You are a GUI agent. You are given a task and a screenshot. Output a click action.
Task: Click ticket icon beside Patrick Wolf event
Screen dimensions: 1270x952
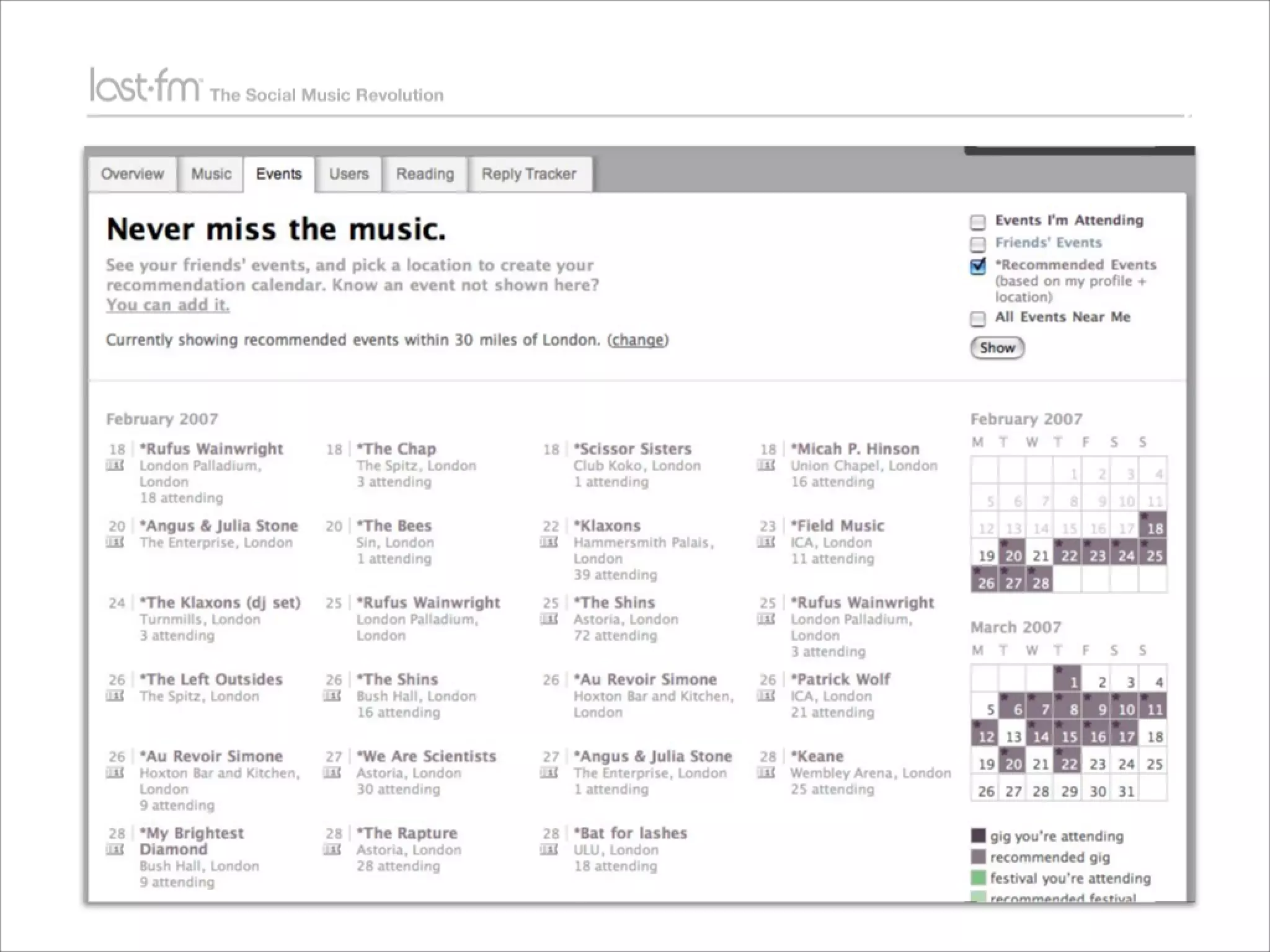click(766, 696)
